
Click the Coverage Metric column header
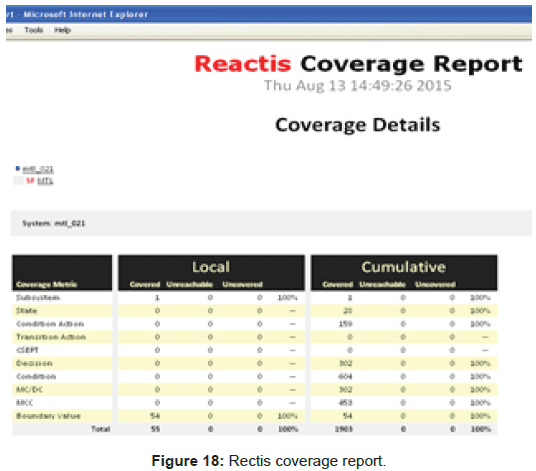point(47,284)
